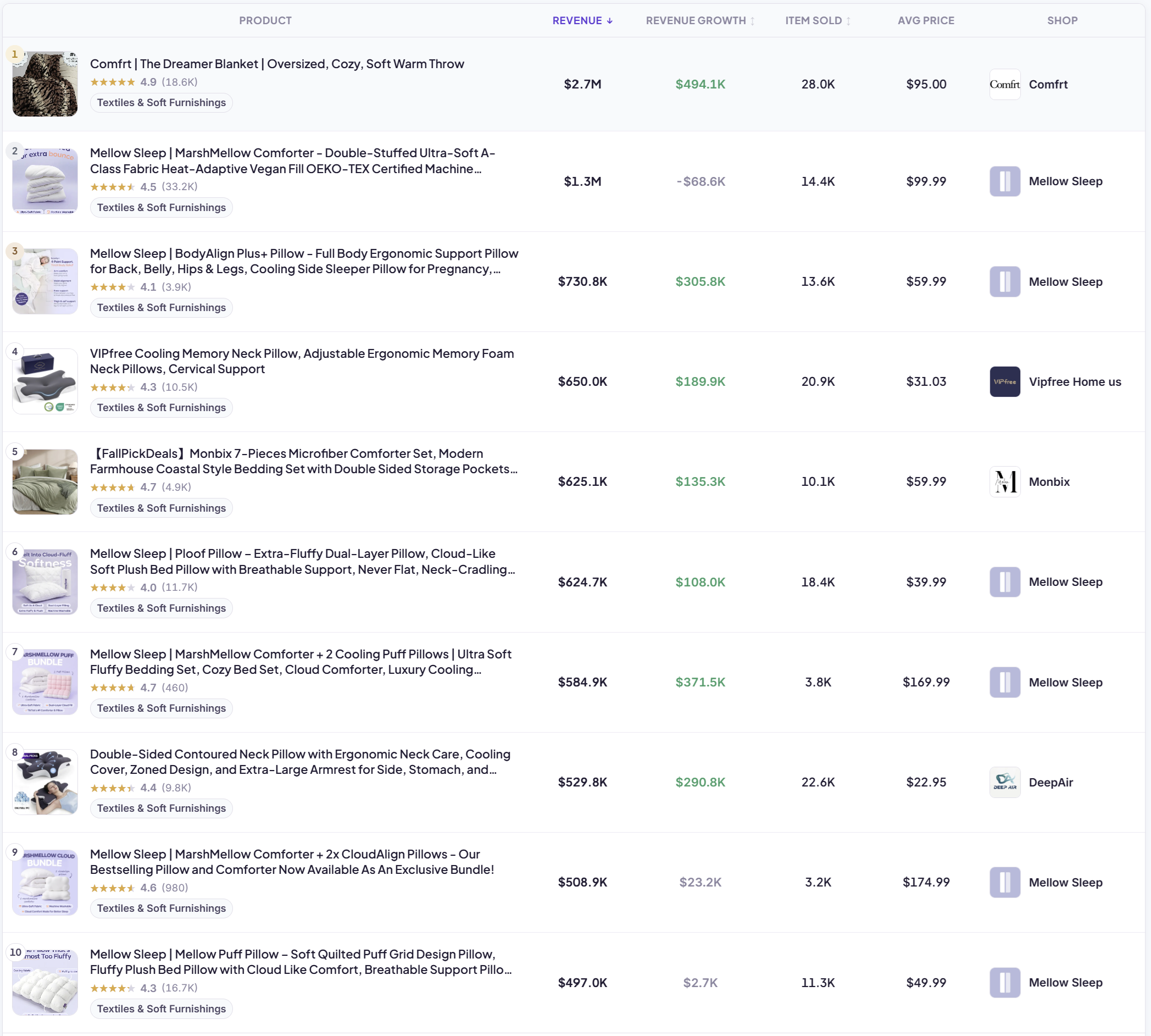Open Monbix 7-Pieces Microfiber Comforter Set title
1151x1036 pixels.
tap(304, 461)
